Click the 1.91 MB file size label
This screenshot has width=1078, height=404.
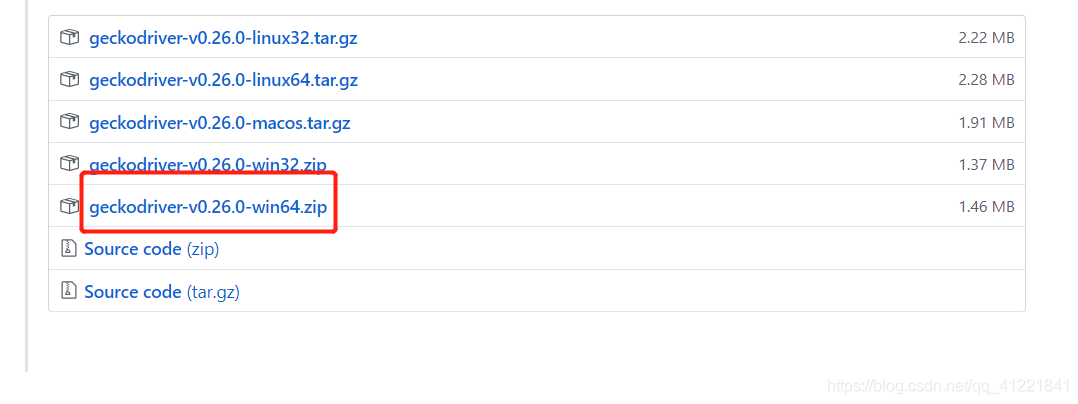[987, 123]
